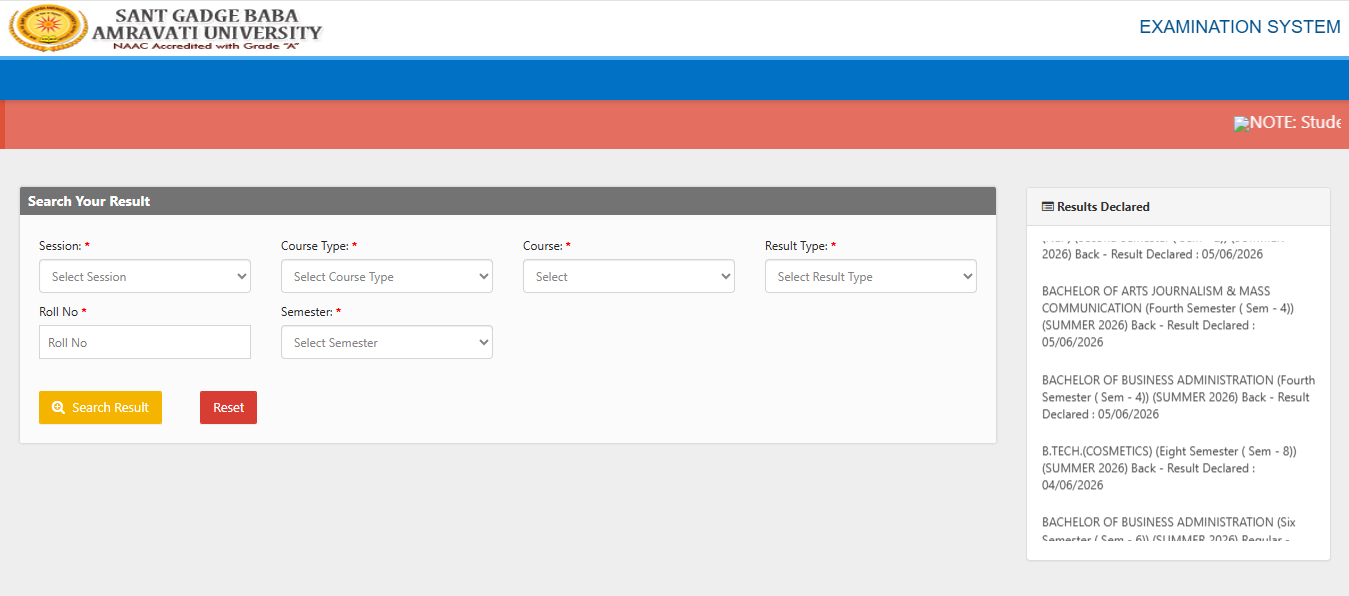Click the list icon beside Results Declared

point(1048,207)
